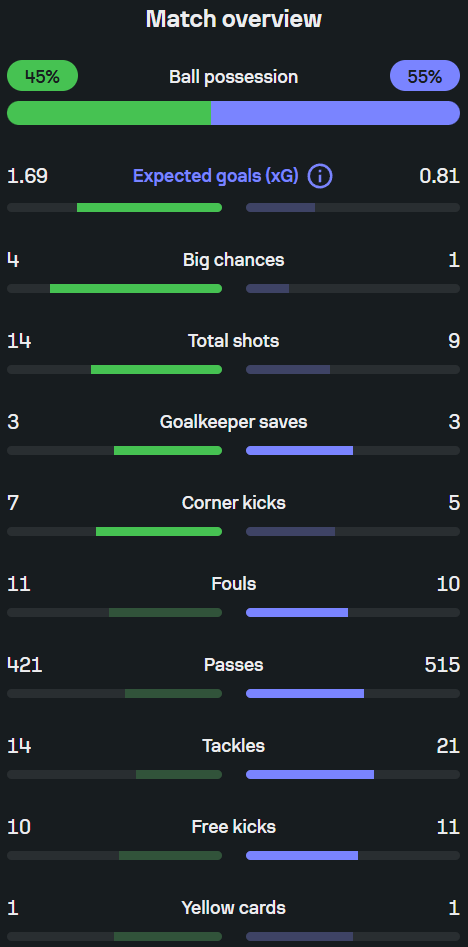Click the Total shots stat label

pyautogui.click(x=234, y=341)
